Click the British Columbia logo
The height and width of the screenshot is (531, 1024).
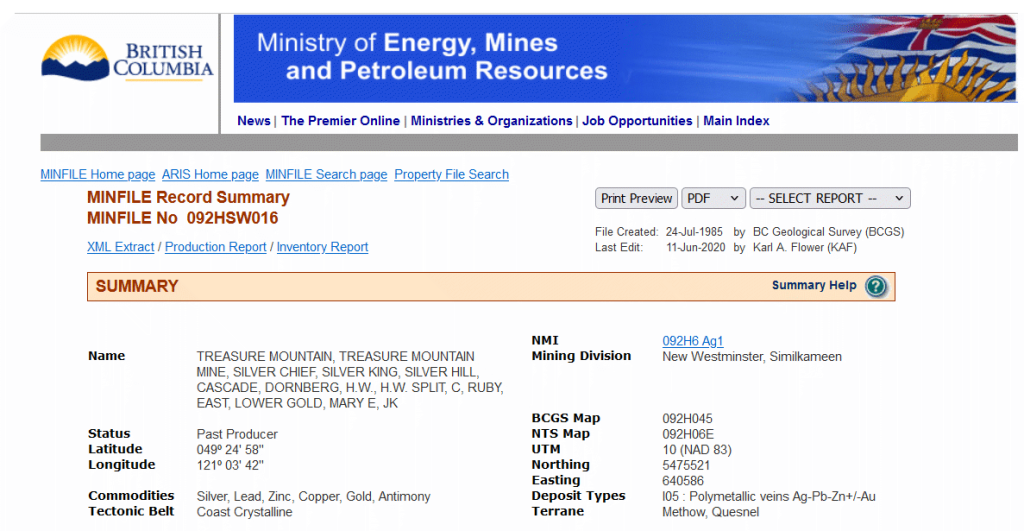127,58
